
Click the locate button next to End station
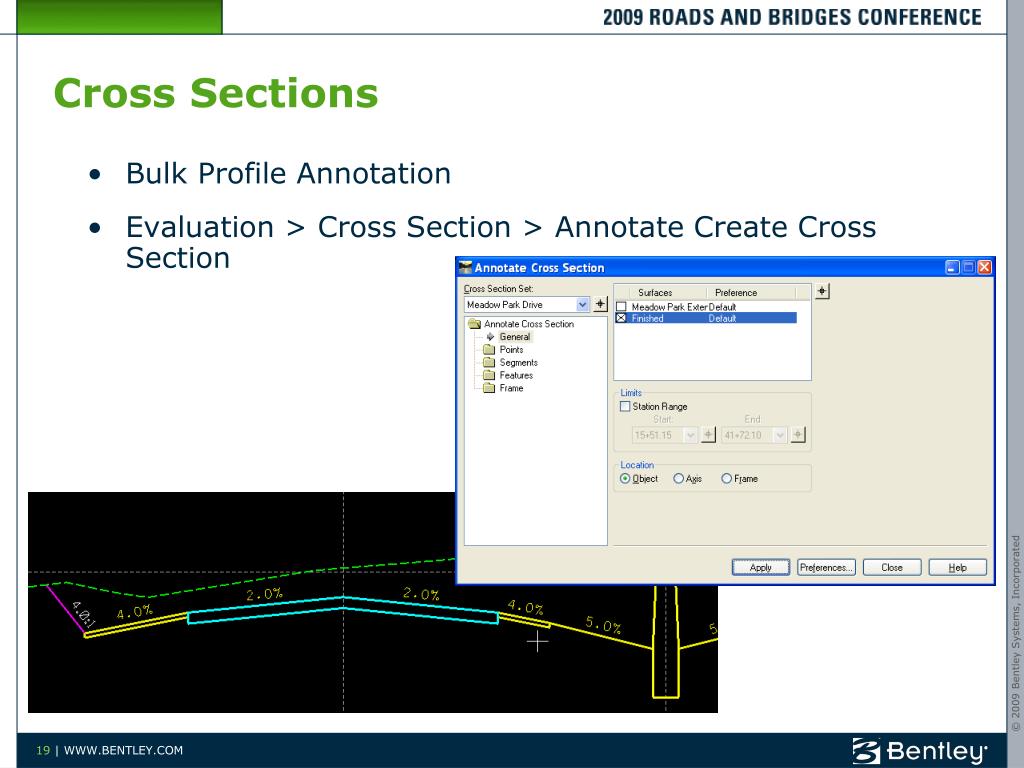(x=797, y=435)
